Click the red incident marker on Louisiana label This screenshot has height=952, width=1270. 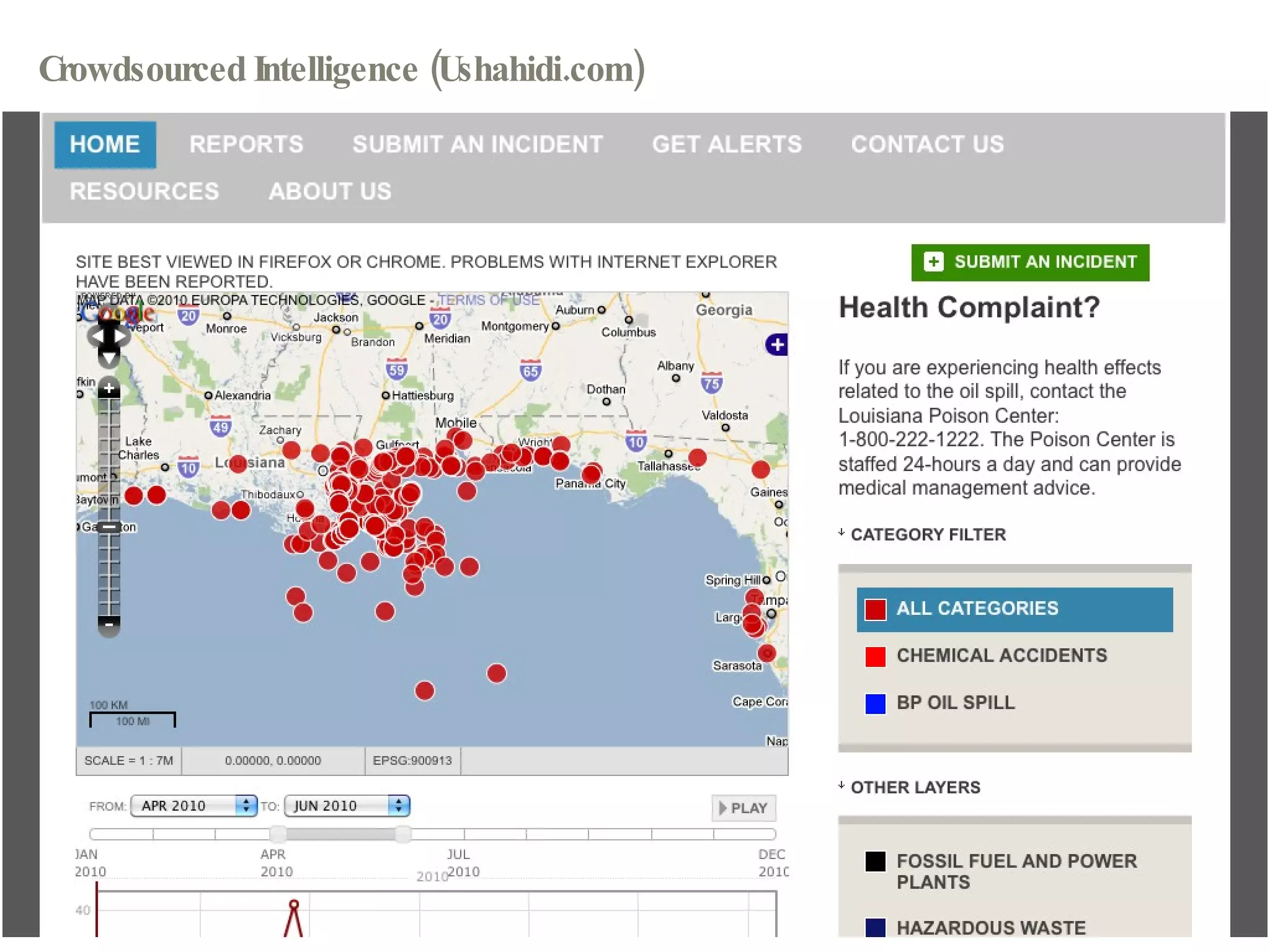pyautogui.click(x=238, y=464)
